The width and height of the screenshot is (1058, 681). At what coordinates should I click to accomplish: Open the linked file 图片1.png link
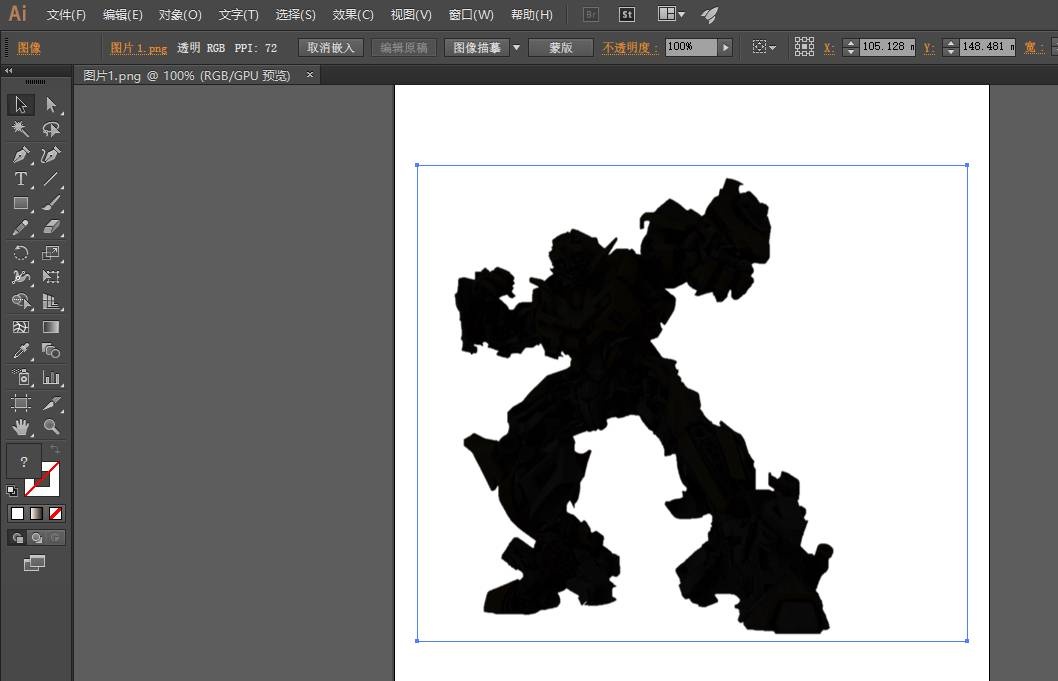click(x=138, y=48)
